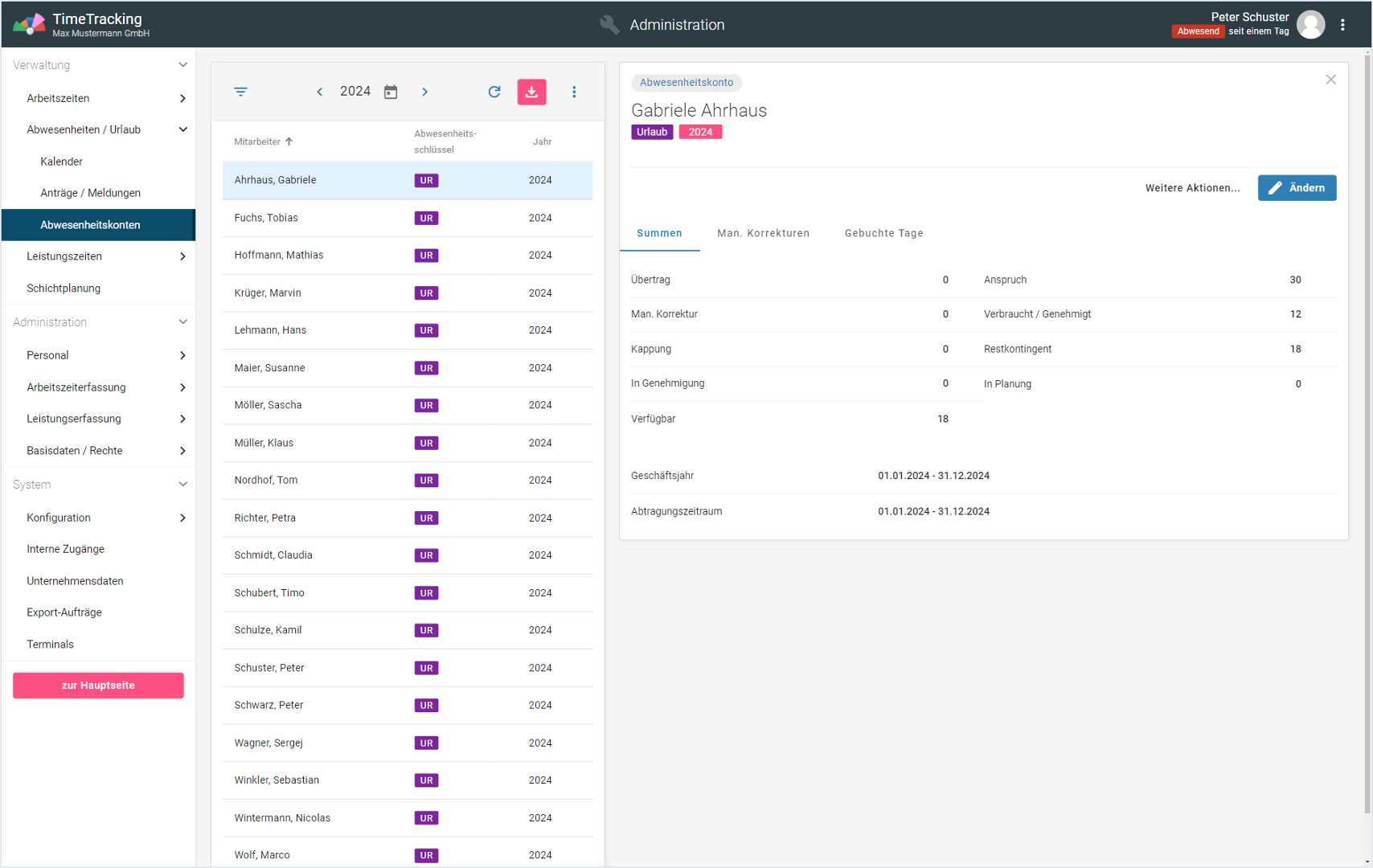Go to previous year with left arrow
This screenshot has width=1373, height=868.
(320, 92)
